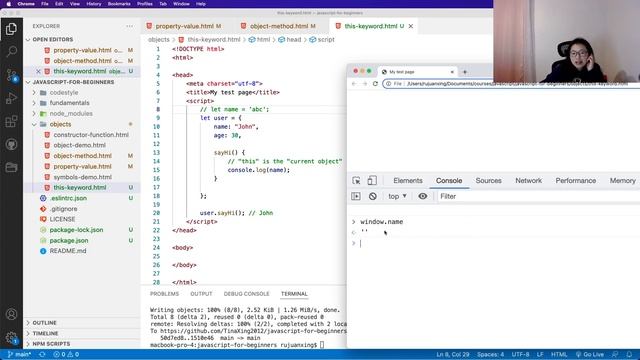Click the HTML language mode in status bar
Image resolution: width=640 pixels, height=360 pixels.
559,354
